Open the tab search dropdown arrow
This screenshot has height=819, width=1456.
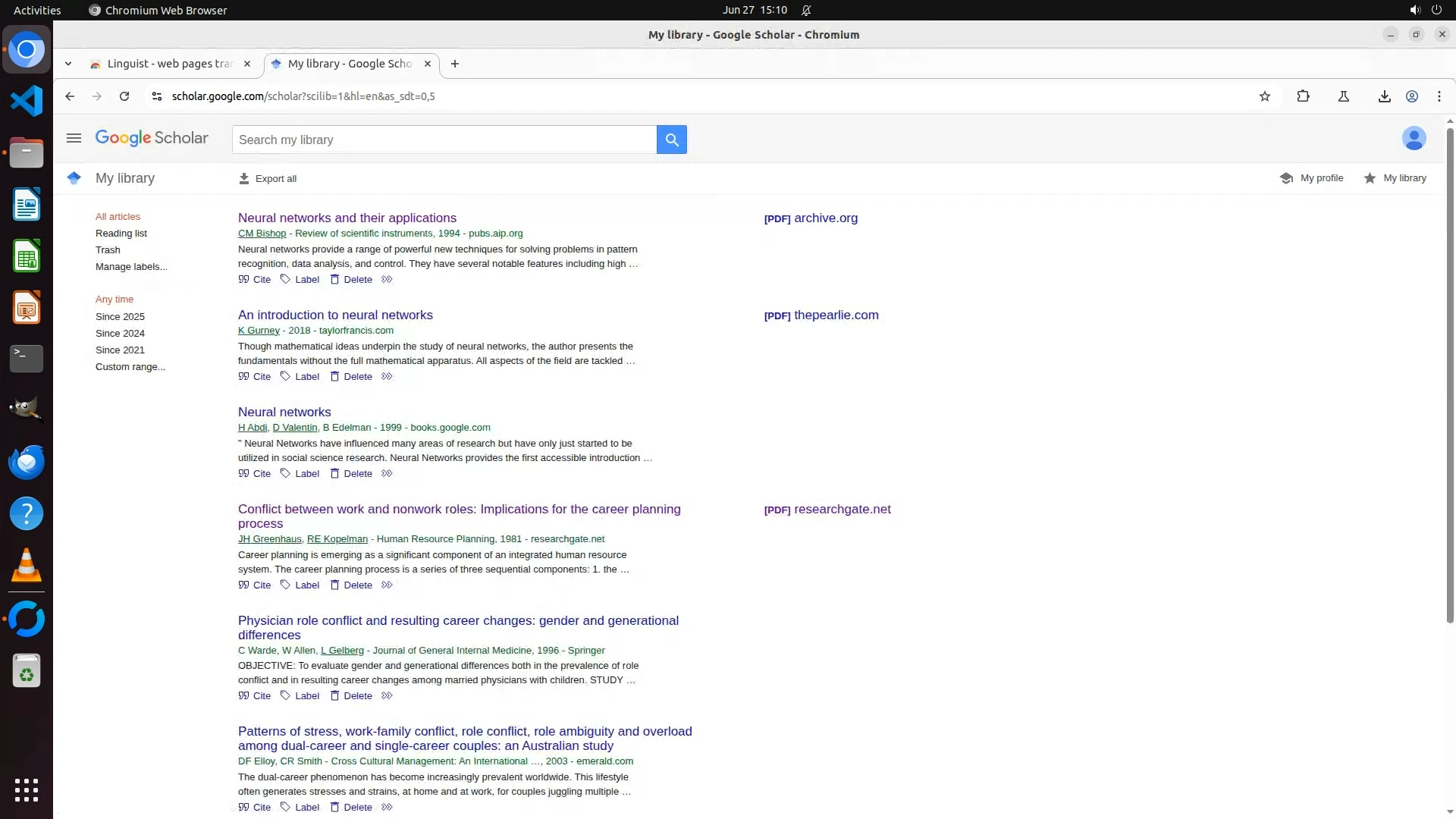pyautogui.click(x=68, y=64)
